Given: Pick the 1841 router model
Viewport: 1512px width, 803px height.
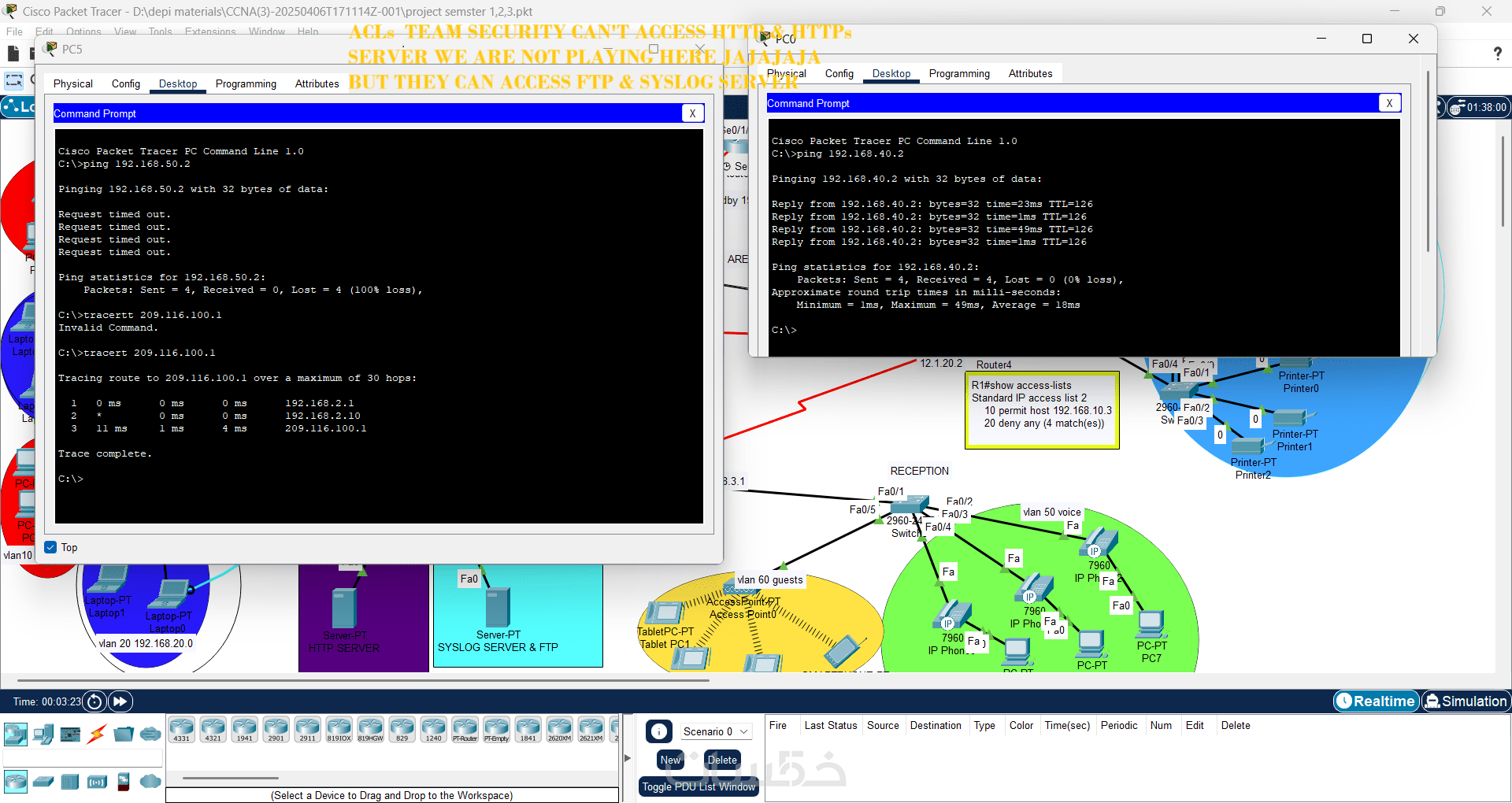Looking at the screenshot, I should (x=528, y=730).
